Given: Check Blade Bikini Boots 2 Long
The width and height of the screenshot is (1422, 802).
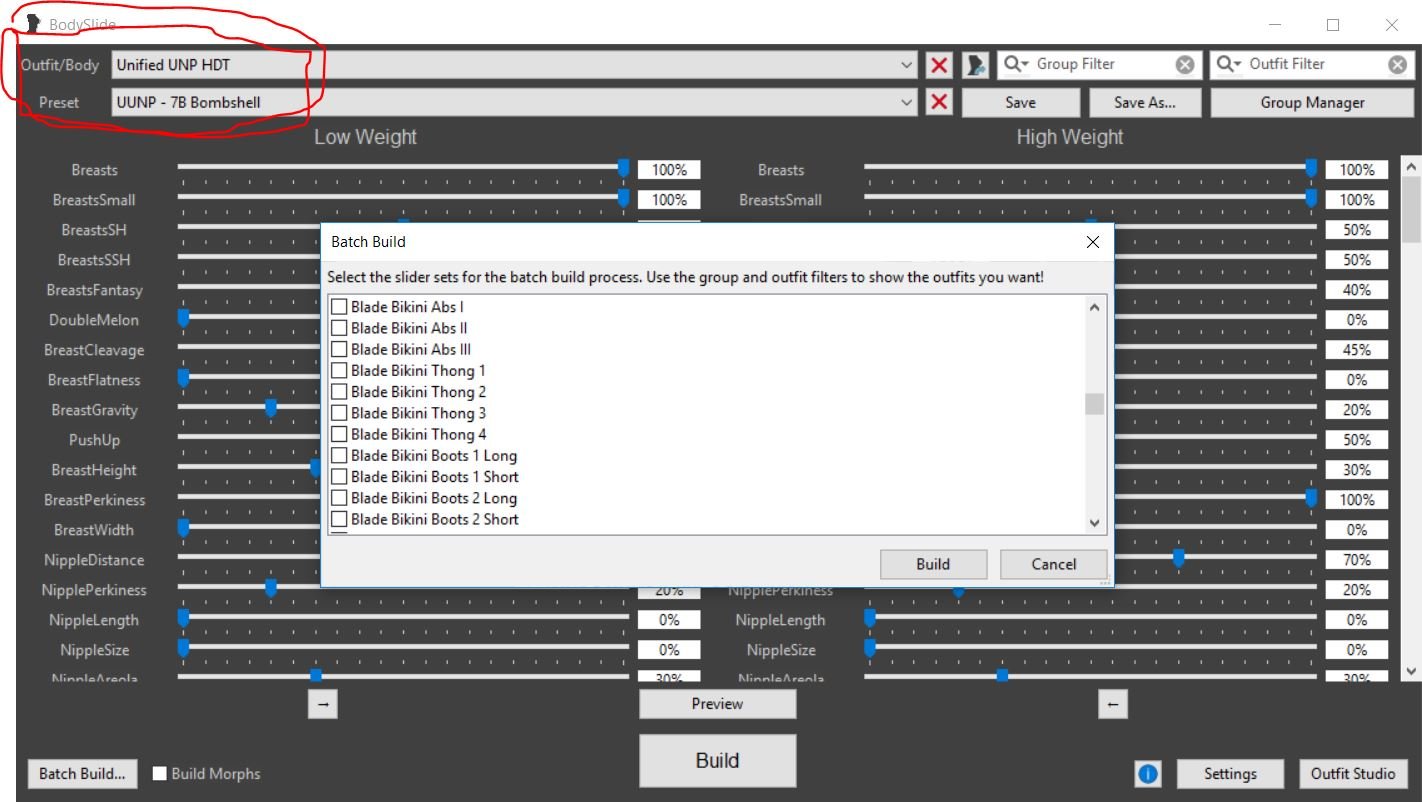Looking at the screenshot, I should [x=339, y=498].
